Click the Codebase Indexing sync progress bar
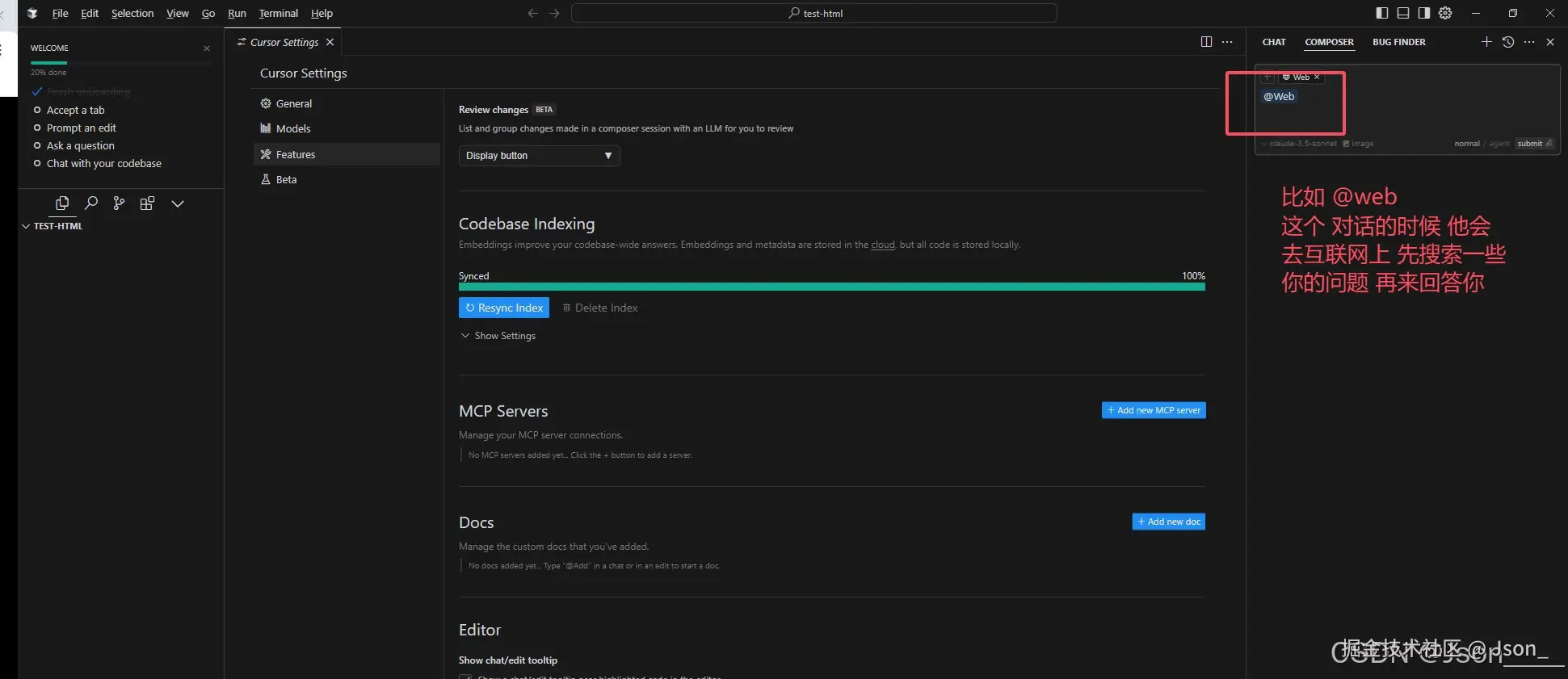Viewport: 1568px width, 679px height. coord(831,287)
